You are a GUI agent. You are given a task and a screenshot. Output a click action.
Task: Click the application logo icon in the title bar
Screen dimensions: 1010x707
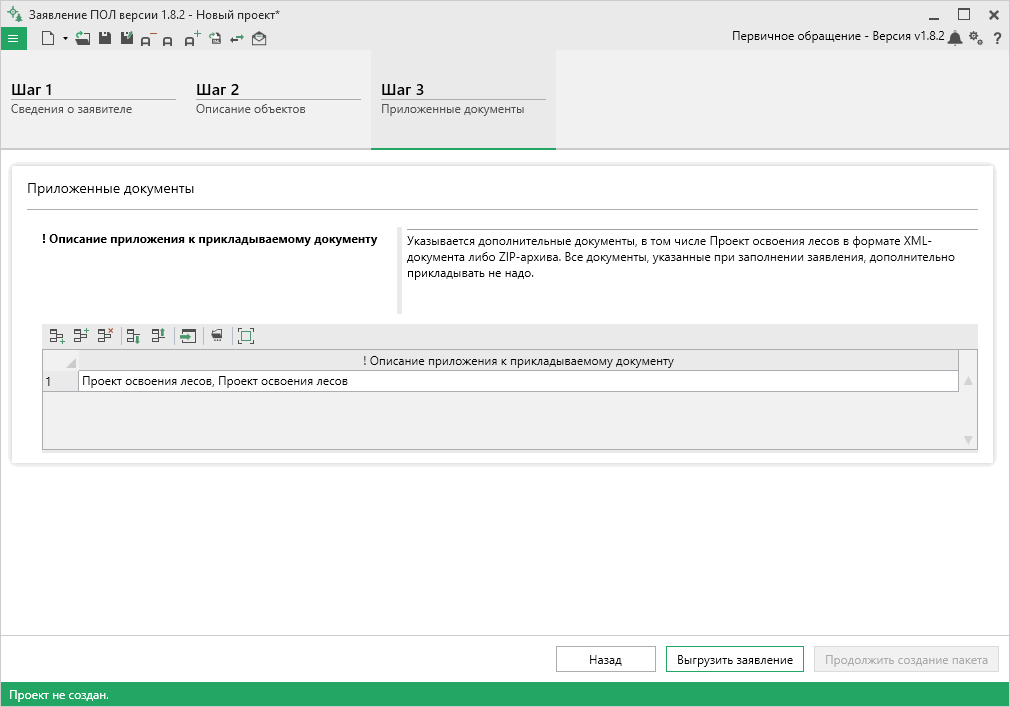14,14
